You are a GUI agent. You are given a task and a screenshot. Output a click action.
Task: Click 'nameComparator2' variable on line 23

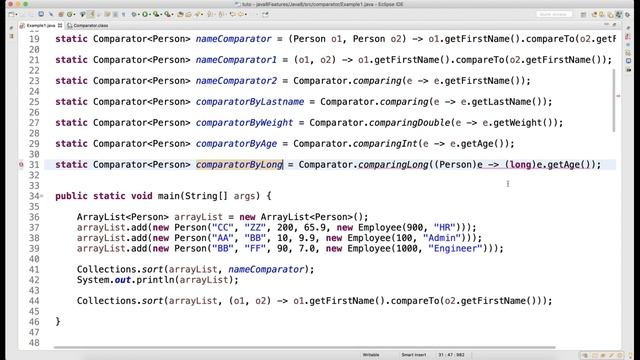pyautogui.click(x=236, y=80)
